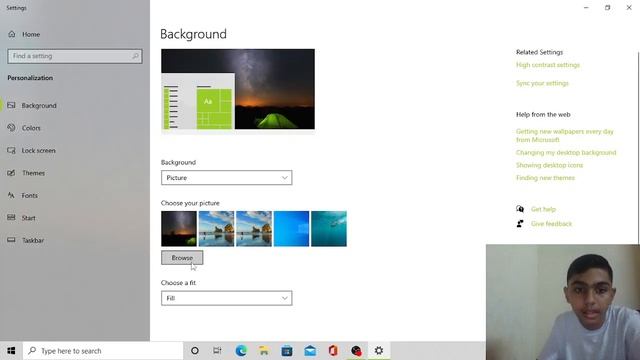
Task: Click the Taskbar icon in sidebar
Action: click(11, 240)
